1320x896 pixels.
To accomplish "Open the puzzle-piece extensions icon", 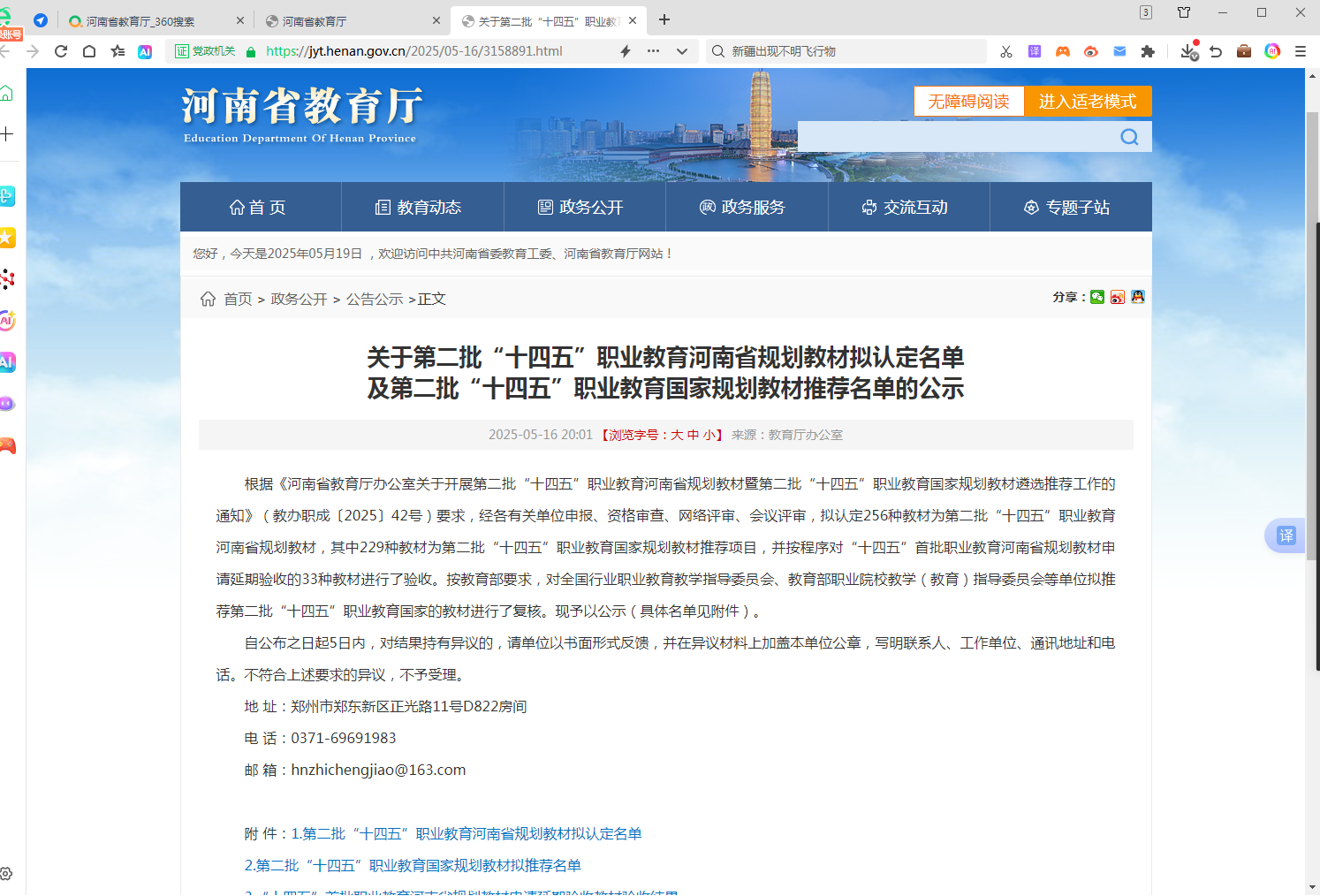I will point(1148,51).
